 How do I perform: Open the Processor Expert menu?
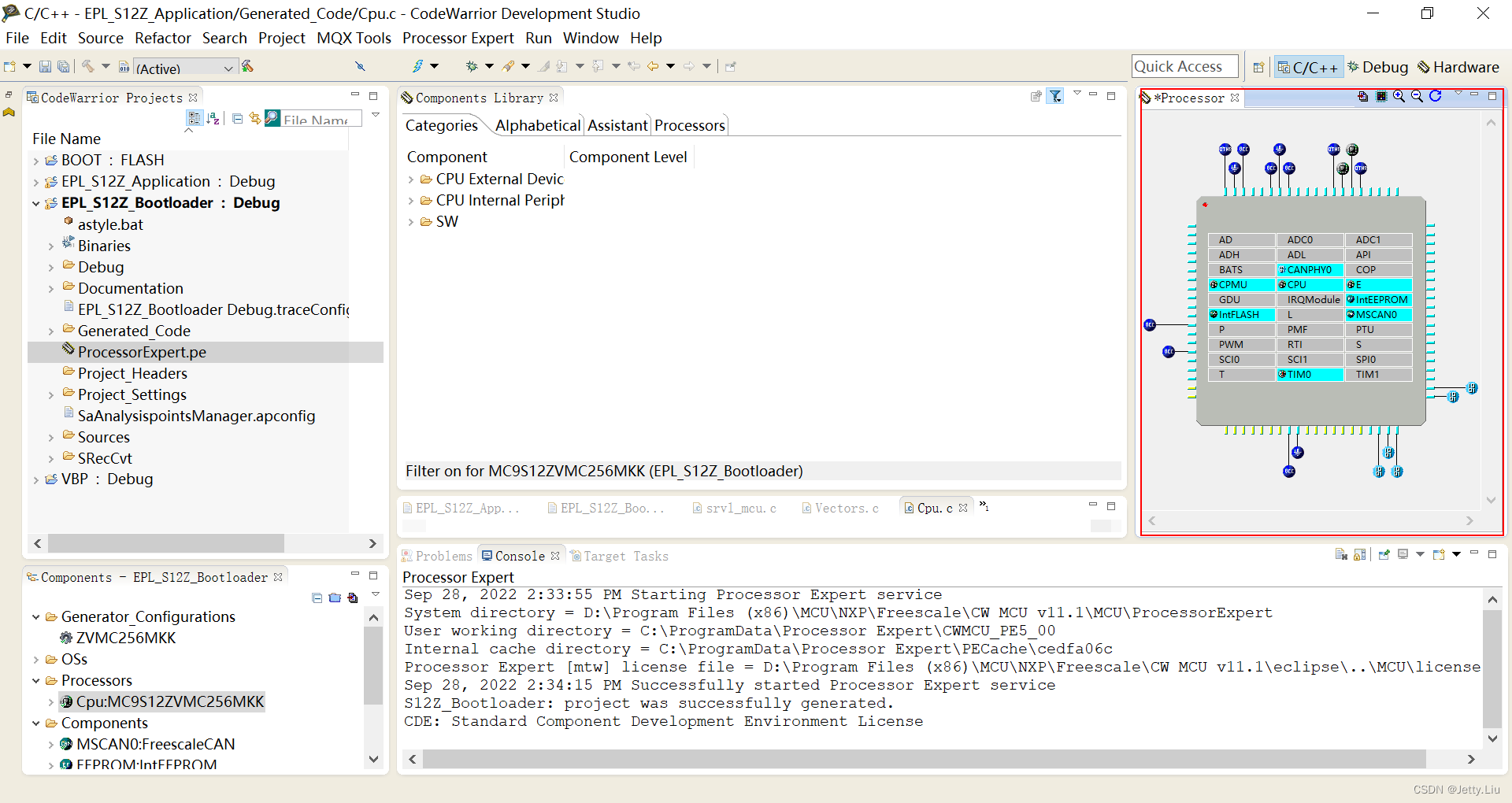pos(458,38)
